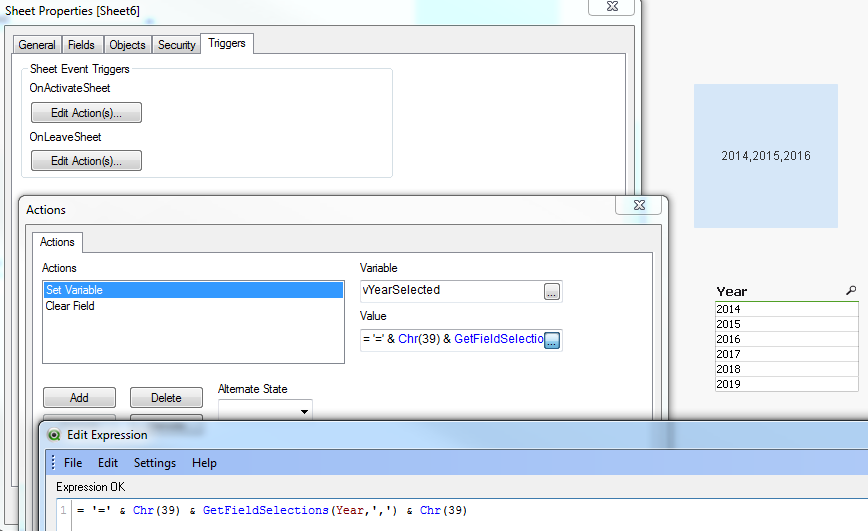The image size is (868, 531).
Task: Click the Delete action button
Action: tap(166, 398)
